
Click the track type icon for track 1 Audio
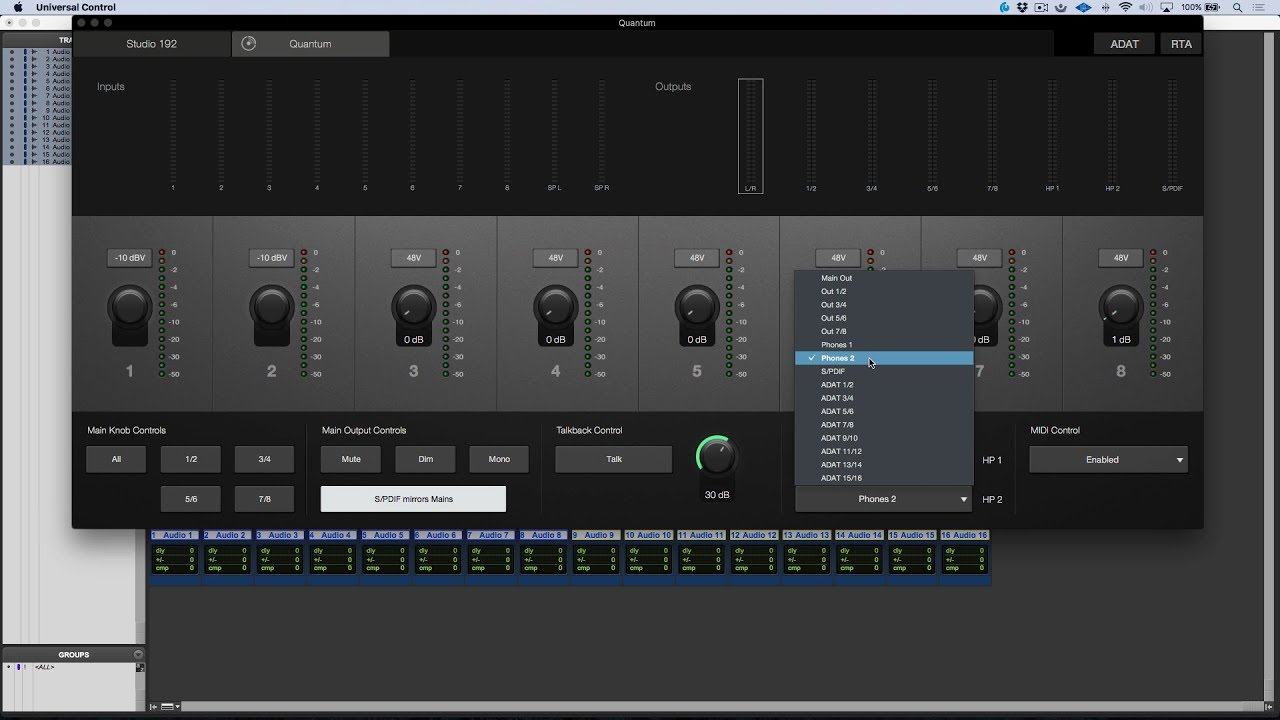point(34,51)
